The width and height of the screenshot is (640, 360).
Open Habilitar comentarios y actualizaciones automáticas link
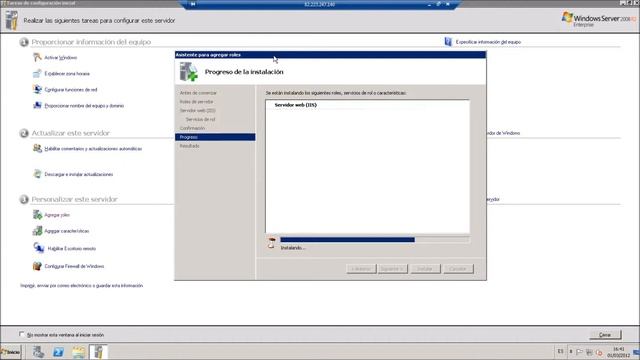(x=93, y=149)
